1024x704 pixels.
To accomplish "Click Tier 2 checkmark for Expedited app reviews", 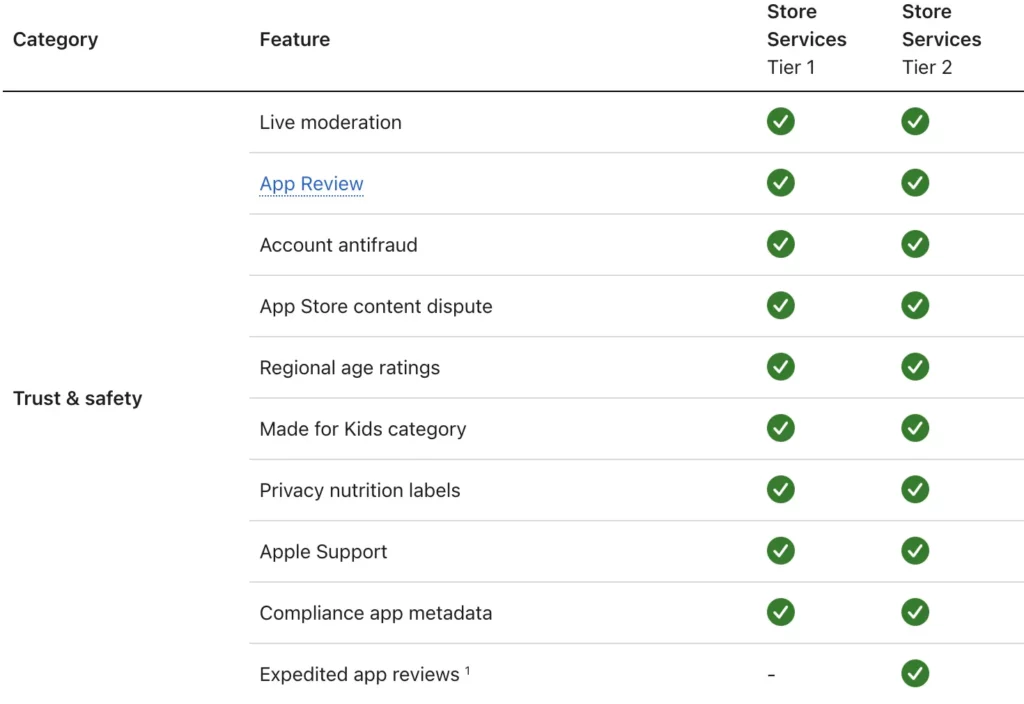I will 915,674.
